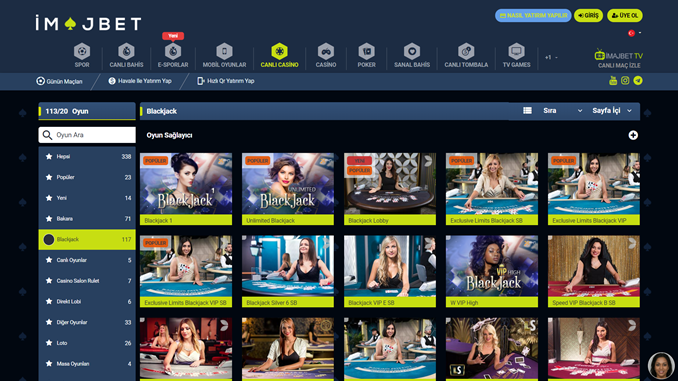Open the Sıra sort dropdown
This screenshot has width=678, height=381.
563,111
